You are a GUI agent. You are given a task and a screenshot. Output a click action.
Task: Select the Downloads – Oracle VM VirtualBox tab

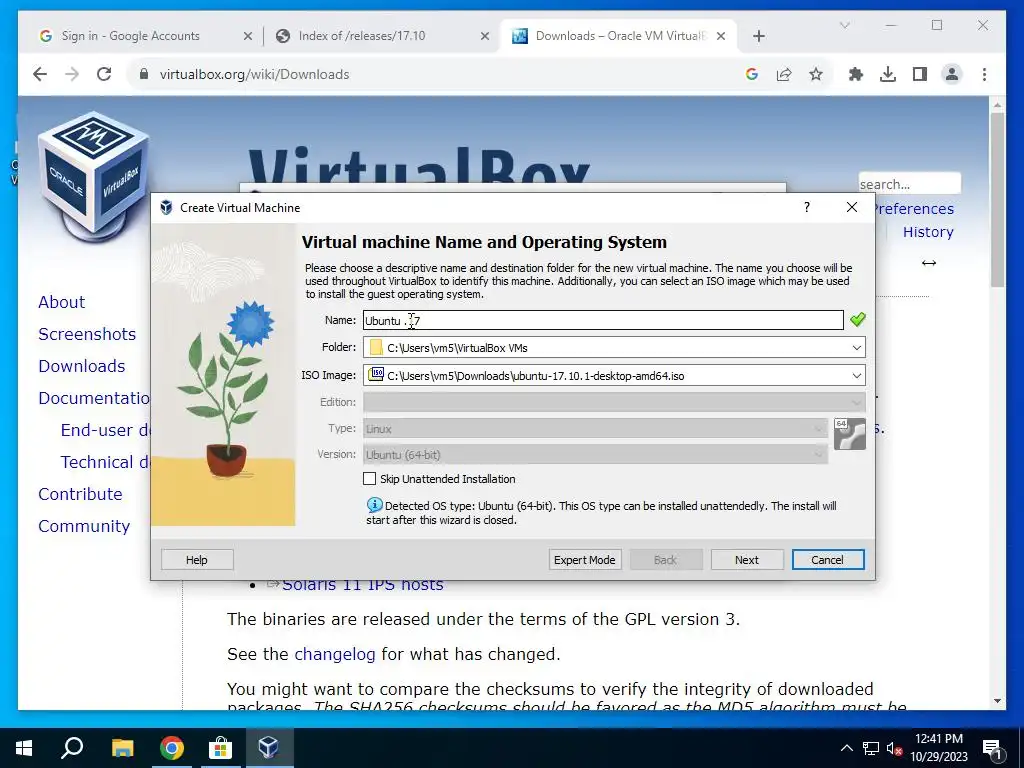[620, 36]
